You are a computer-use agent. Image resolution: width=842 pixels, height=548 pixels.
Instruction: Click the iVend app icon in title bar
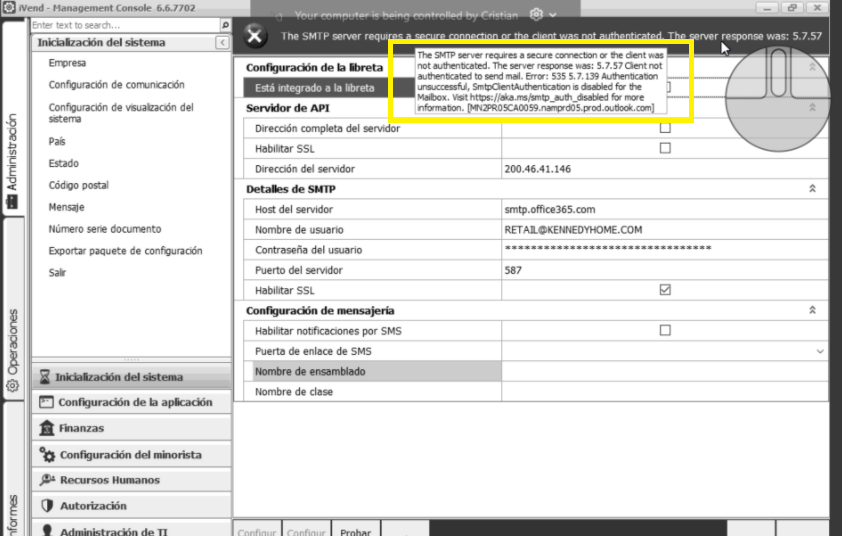coord(9,8)
